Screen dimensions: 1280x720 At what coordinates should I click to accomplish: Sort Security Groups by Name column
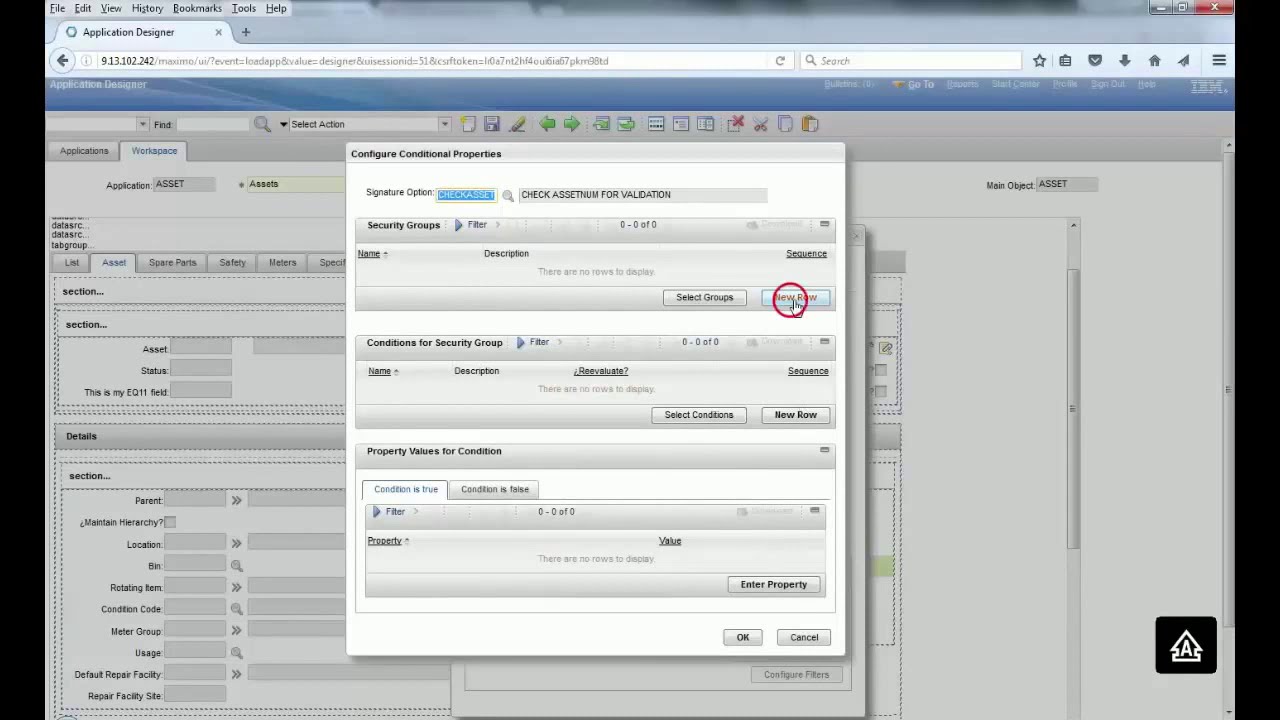point(369,254)
